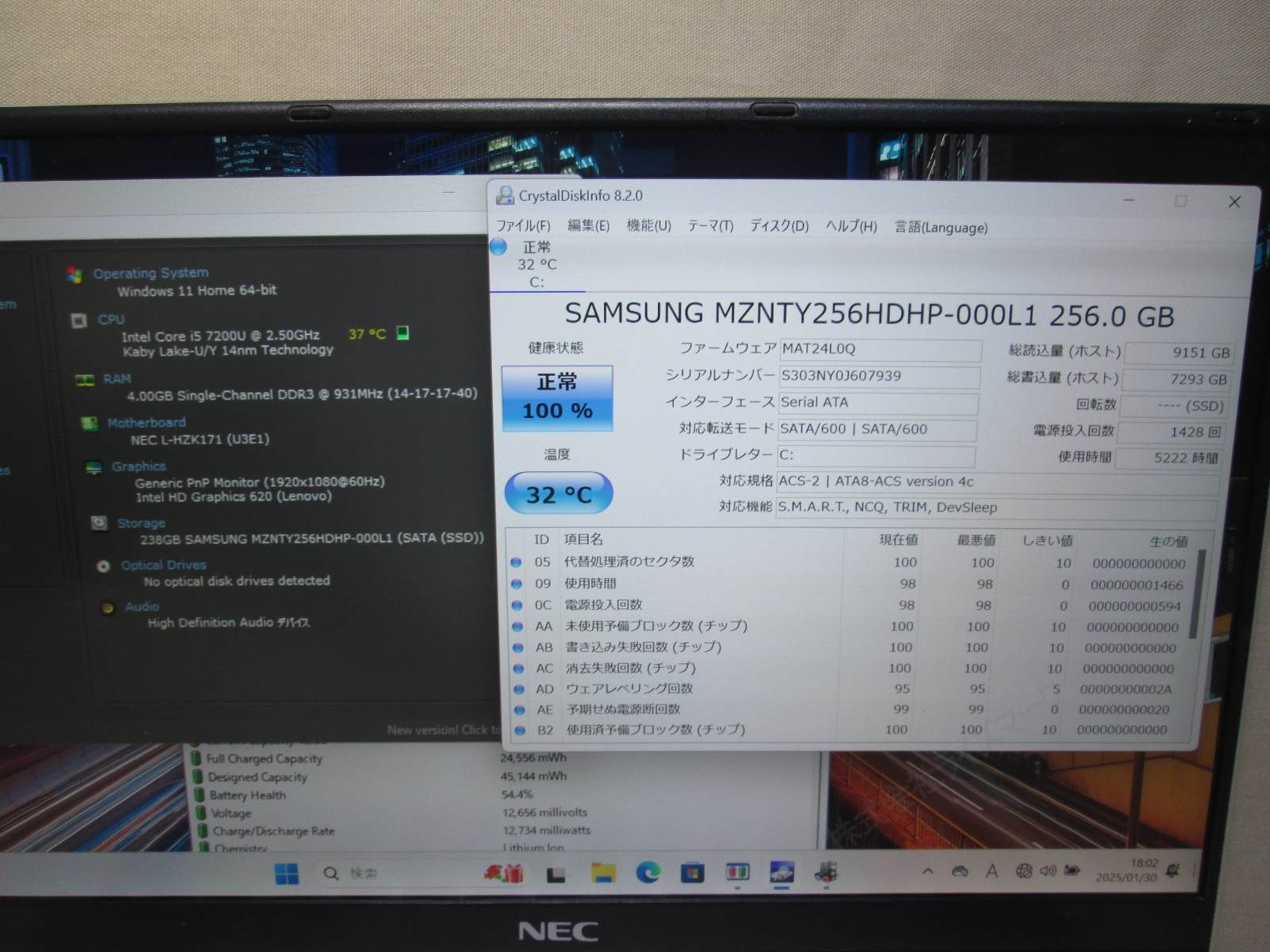This screenshot has width=1270, height=952.
Task: Open the テーマ(T) menu
Action: coord(710,226)
